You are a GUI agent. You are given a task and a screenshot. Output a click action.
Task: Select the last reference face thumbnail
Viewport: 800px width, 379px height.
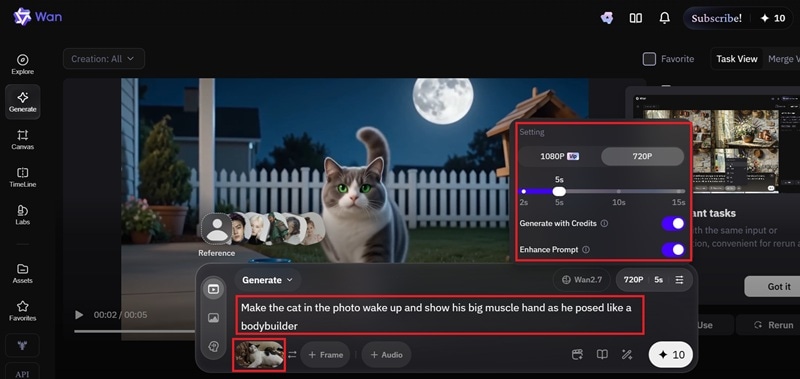(313, 228)
